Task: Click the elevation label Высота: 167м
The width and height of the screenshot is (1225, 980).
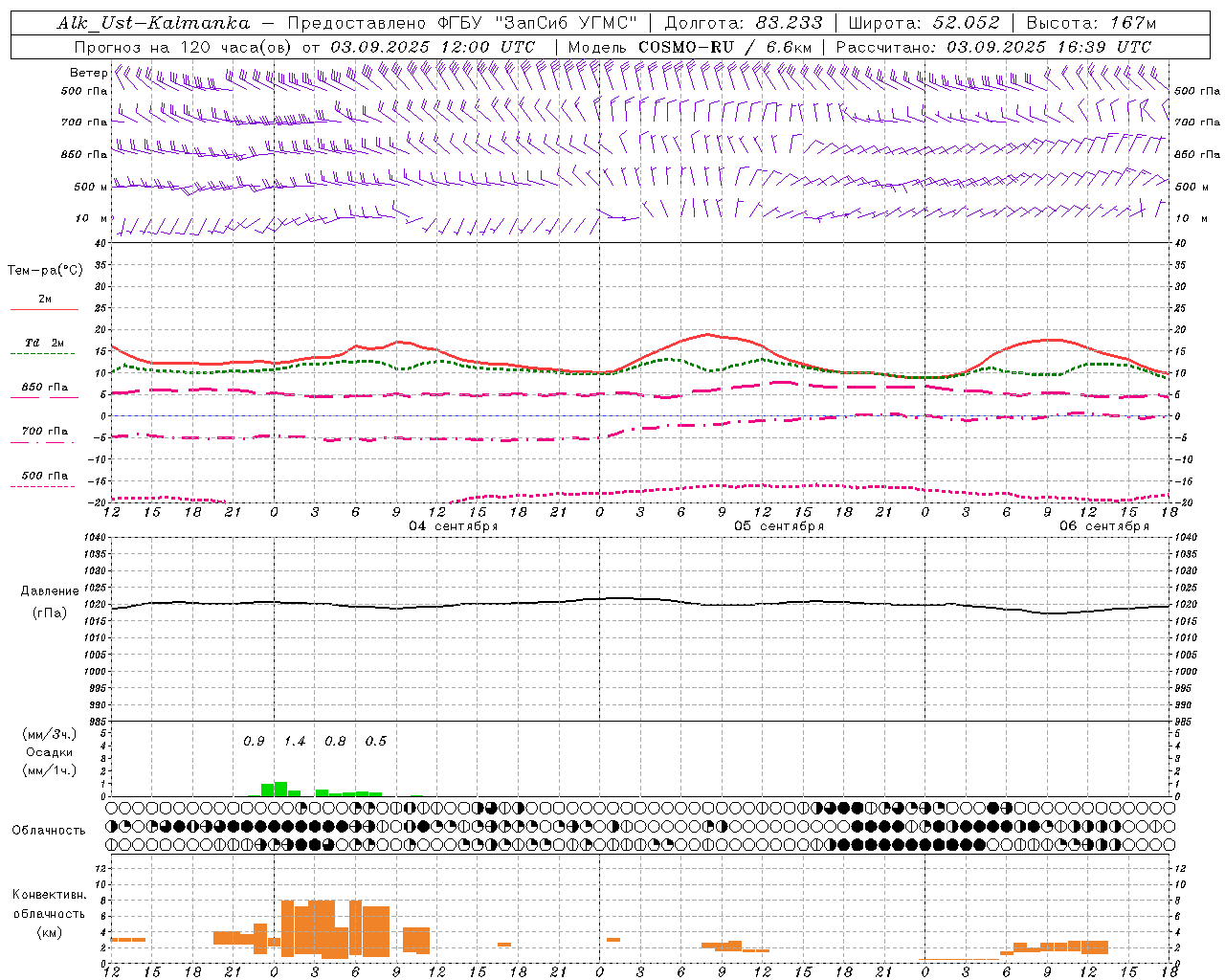Action: point(1091,23)
